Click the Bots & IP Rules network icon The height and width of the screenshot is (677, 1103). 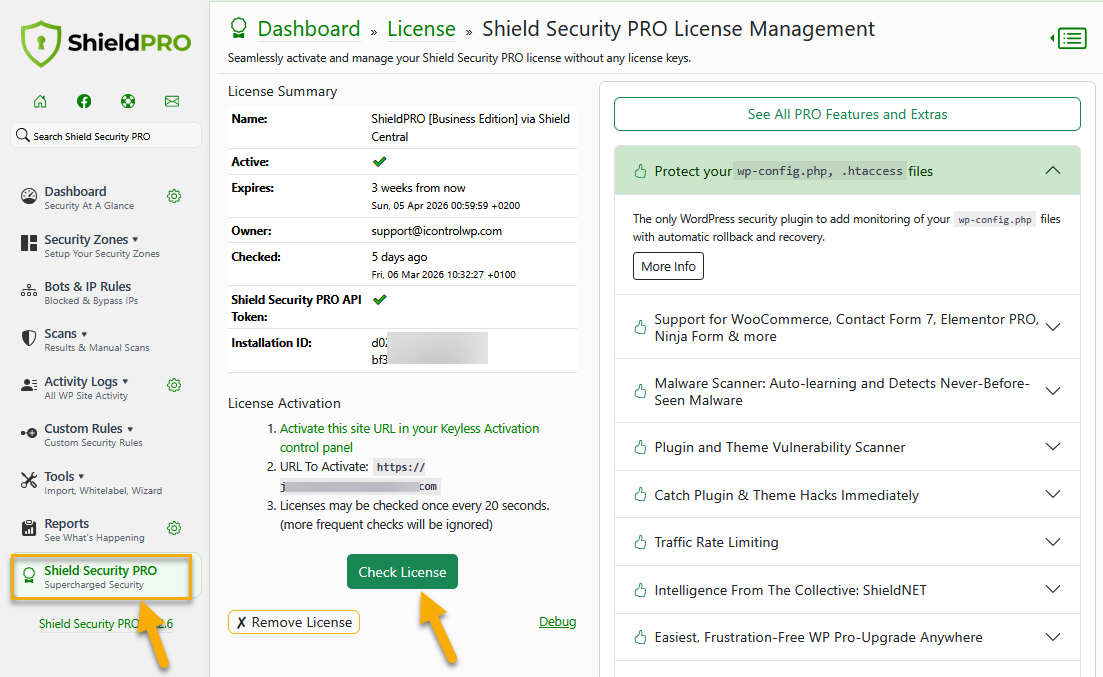[x=29, y=290]
